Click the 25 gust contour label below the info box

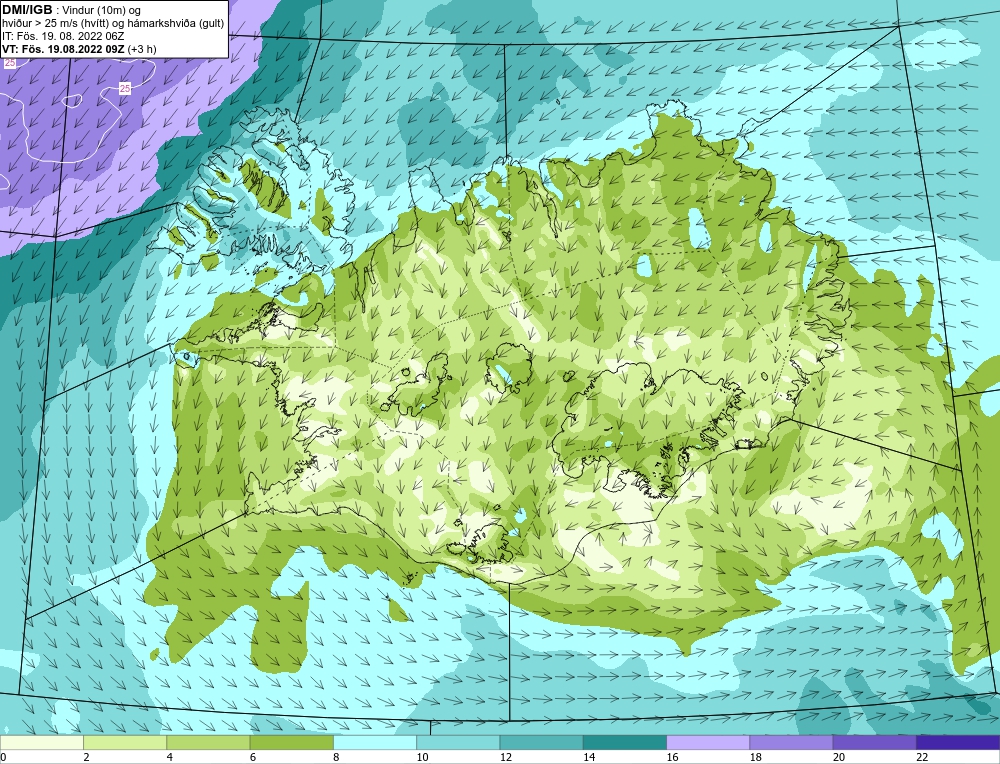[x=10, y=63]
